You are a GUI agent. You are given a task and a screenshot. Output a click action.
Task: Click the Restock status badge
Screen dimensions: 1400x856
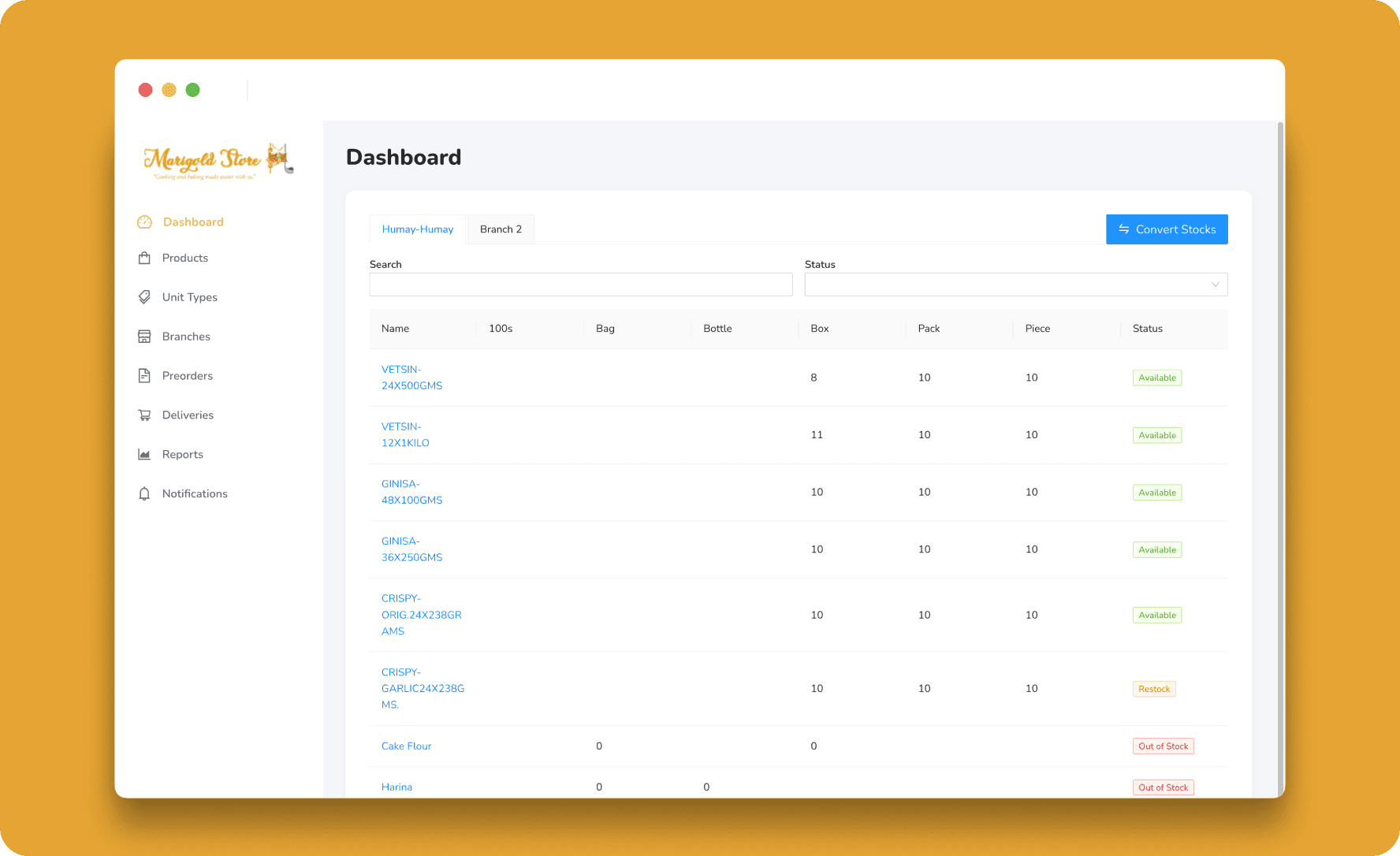[x=1154, y=688]
